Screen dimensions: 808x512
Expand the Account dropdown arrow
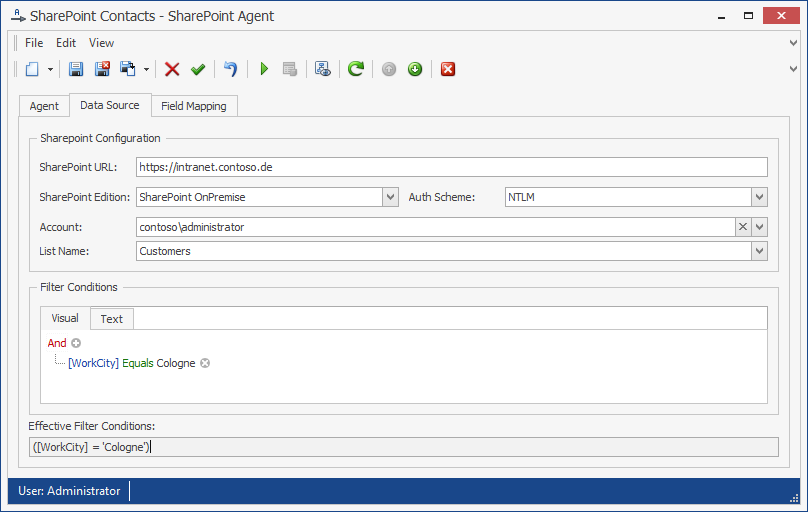click(x=759, y=227)
